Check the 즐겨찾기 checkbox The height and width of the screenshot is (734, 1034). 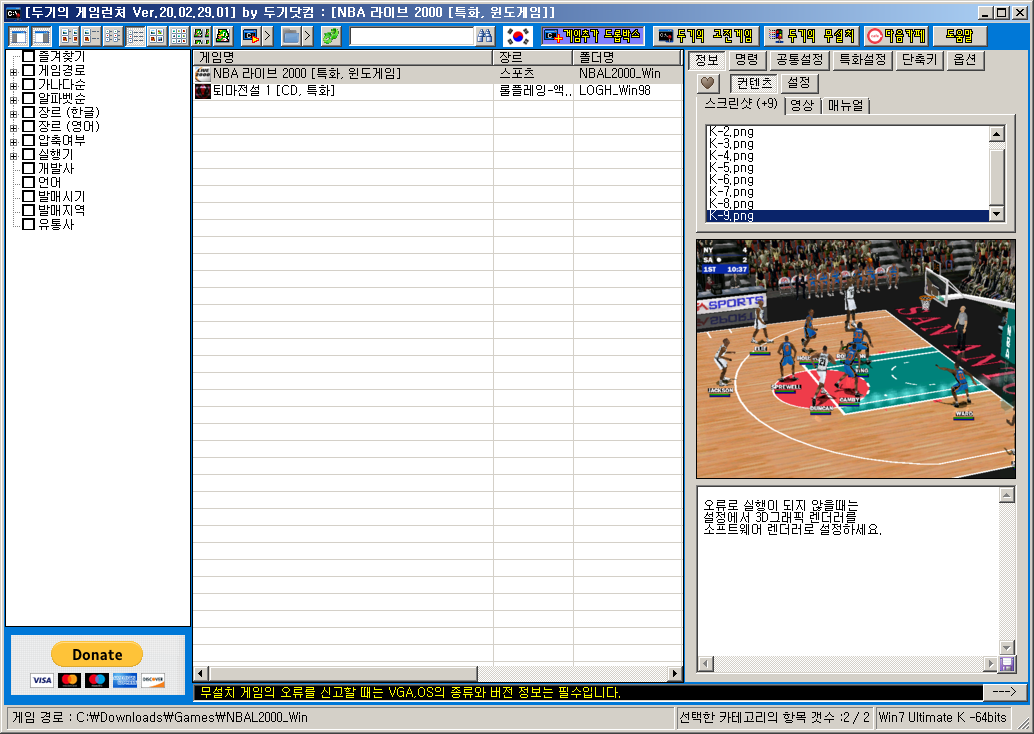28,56
